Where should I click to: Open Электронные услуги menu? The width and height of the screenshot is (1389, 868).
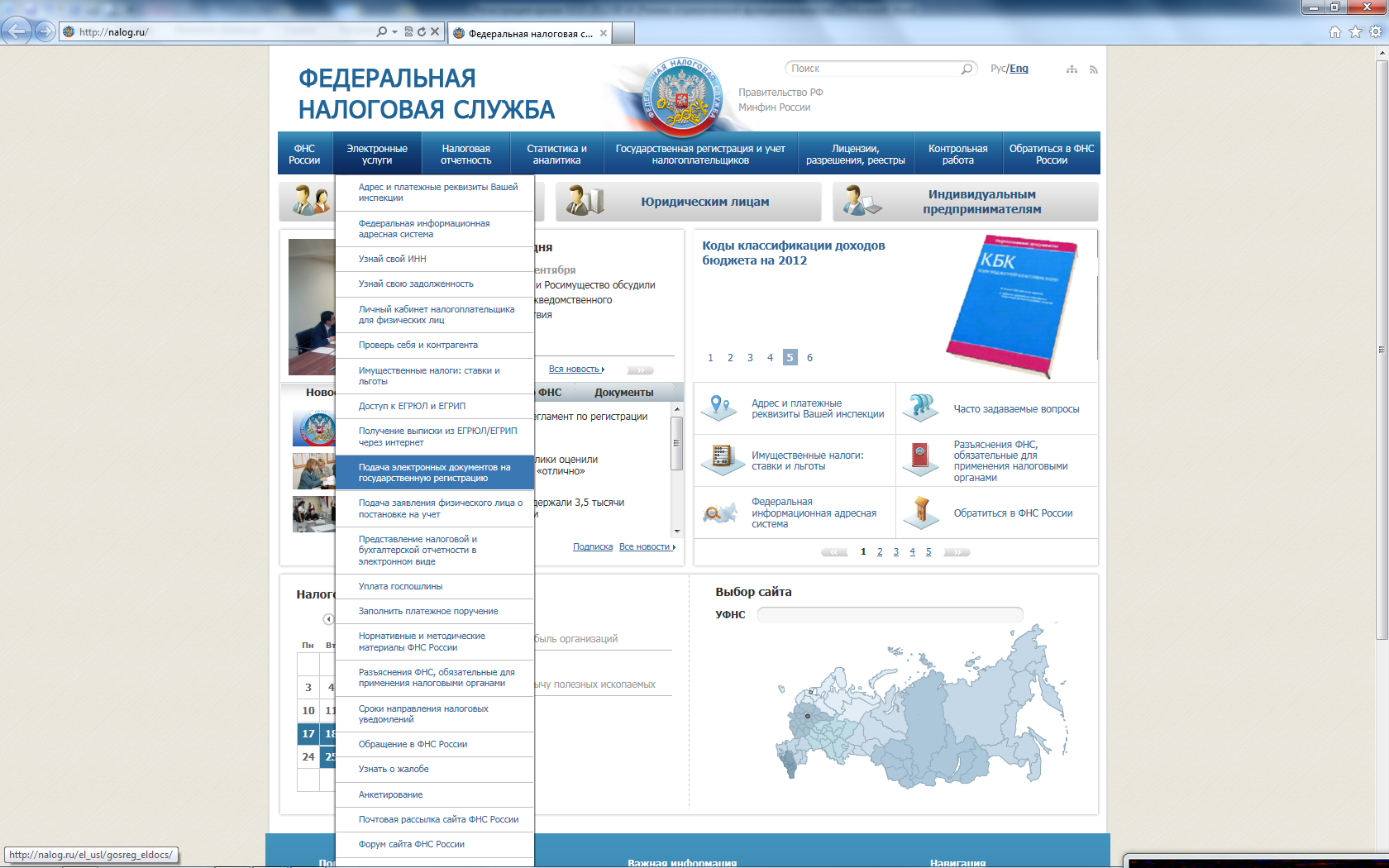[x=377, y=154]
